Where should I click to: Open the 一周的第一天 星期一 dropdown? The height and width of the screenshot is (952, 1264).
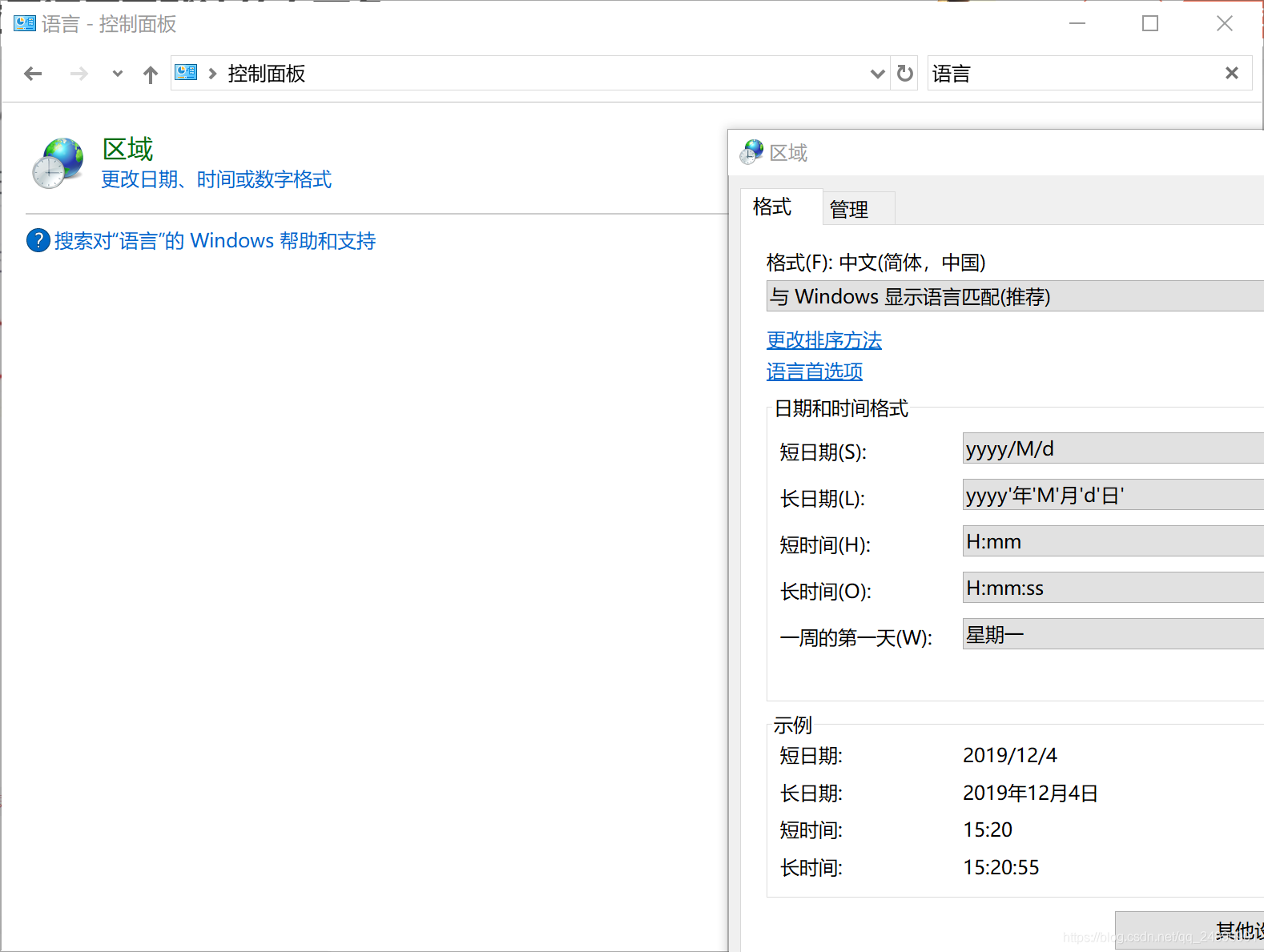(1113, 634)
